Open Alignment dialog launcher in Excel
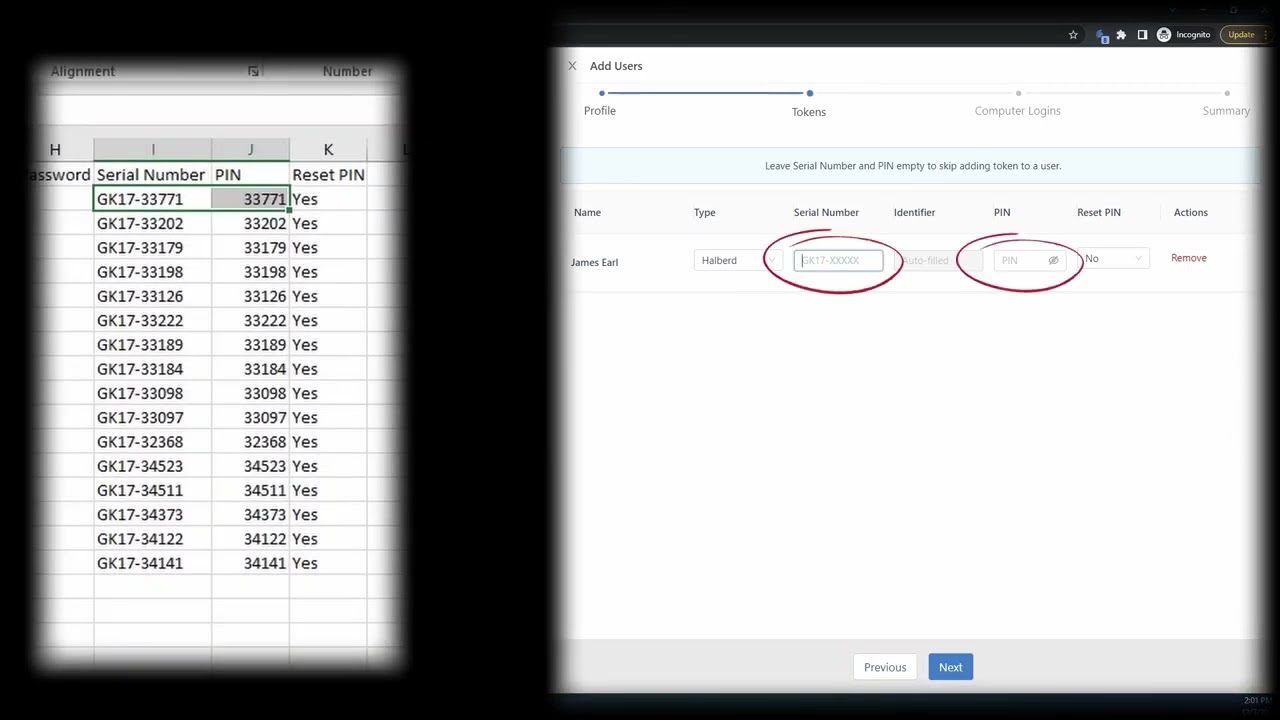 click(x=254, y=71)
